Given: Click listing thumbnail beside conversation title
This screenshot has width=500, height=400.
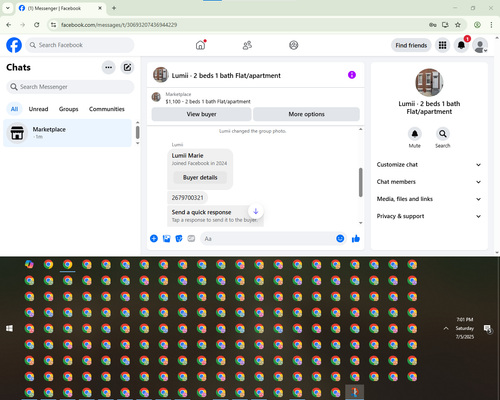Looking at the screenshot, I should tap(160, 75).
